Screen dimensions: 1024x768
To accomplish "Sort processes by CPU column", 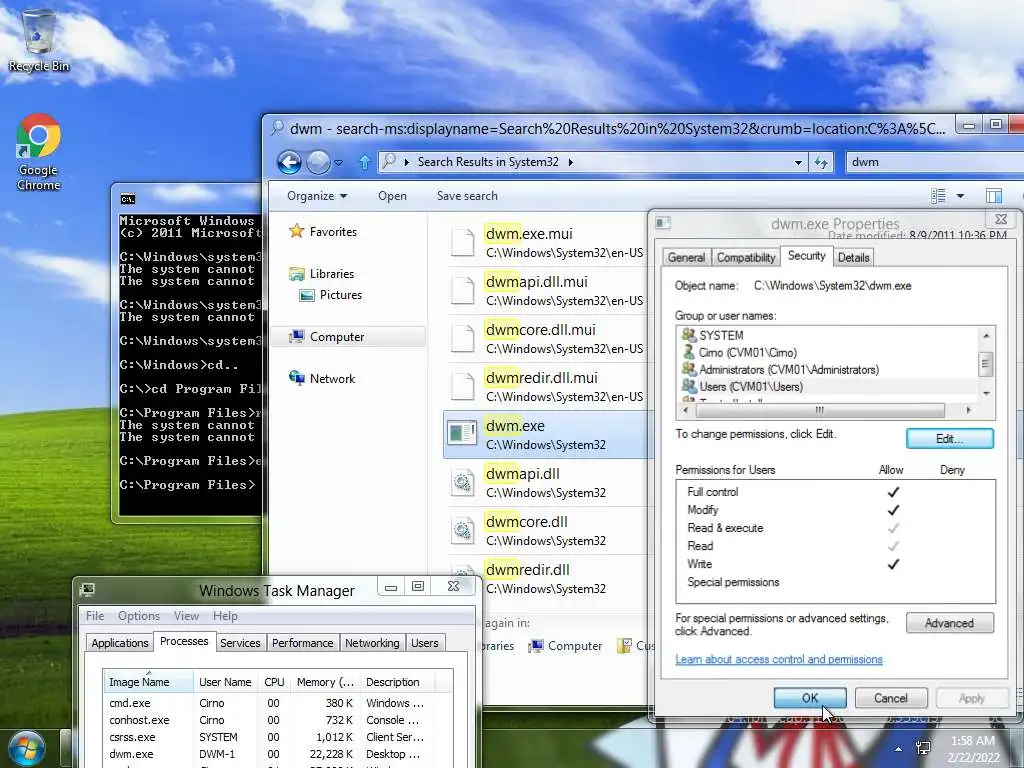I will (x=274, y=682).
